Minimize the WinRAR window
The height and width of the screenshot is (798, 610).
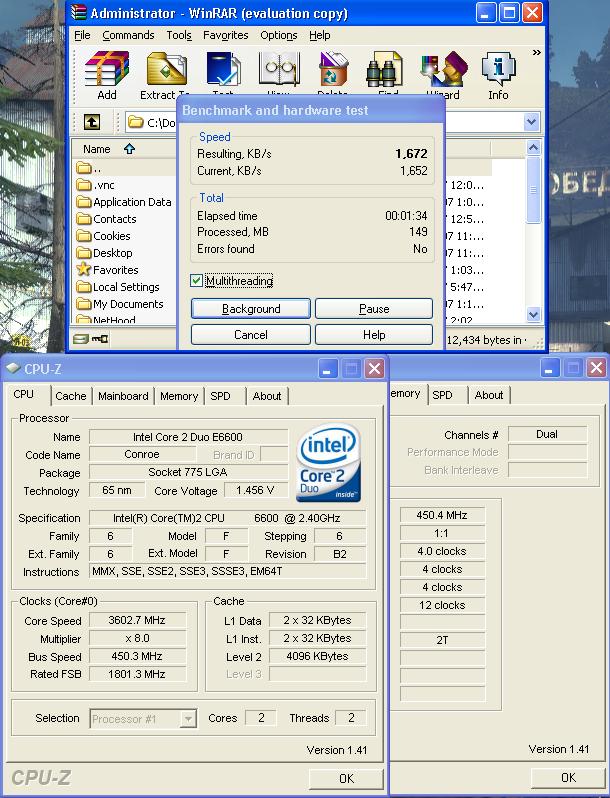(x=486, y=13)
